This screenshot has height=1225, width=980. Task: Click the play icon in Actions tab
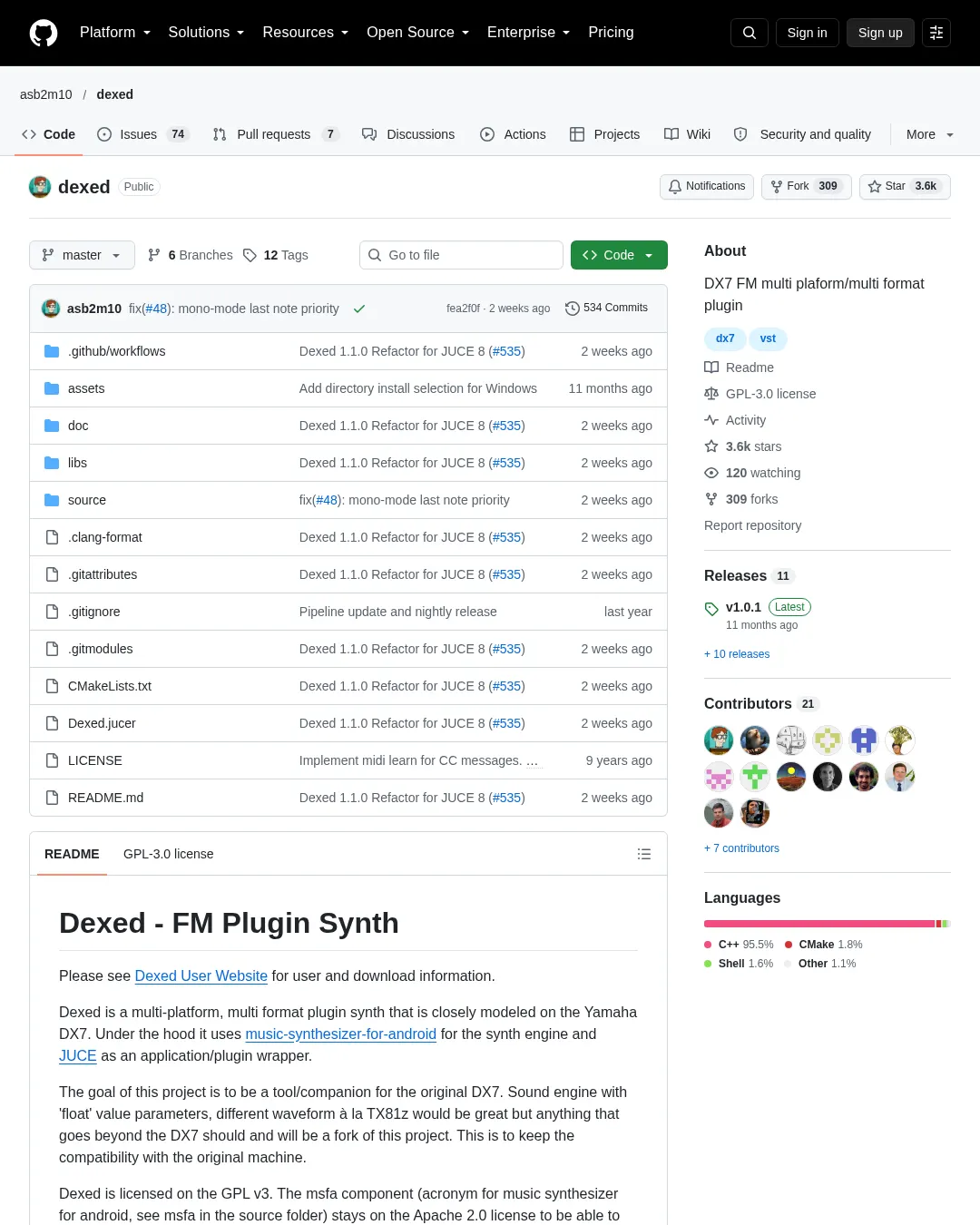pyautogui.click(x=487, y=134)
